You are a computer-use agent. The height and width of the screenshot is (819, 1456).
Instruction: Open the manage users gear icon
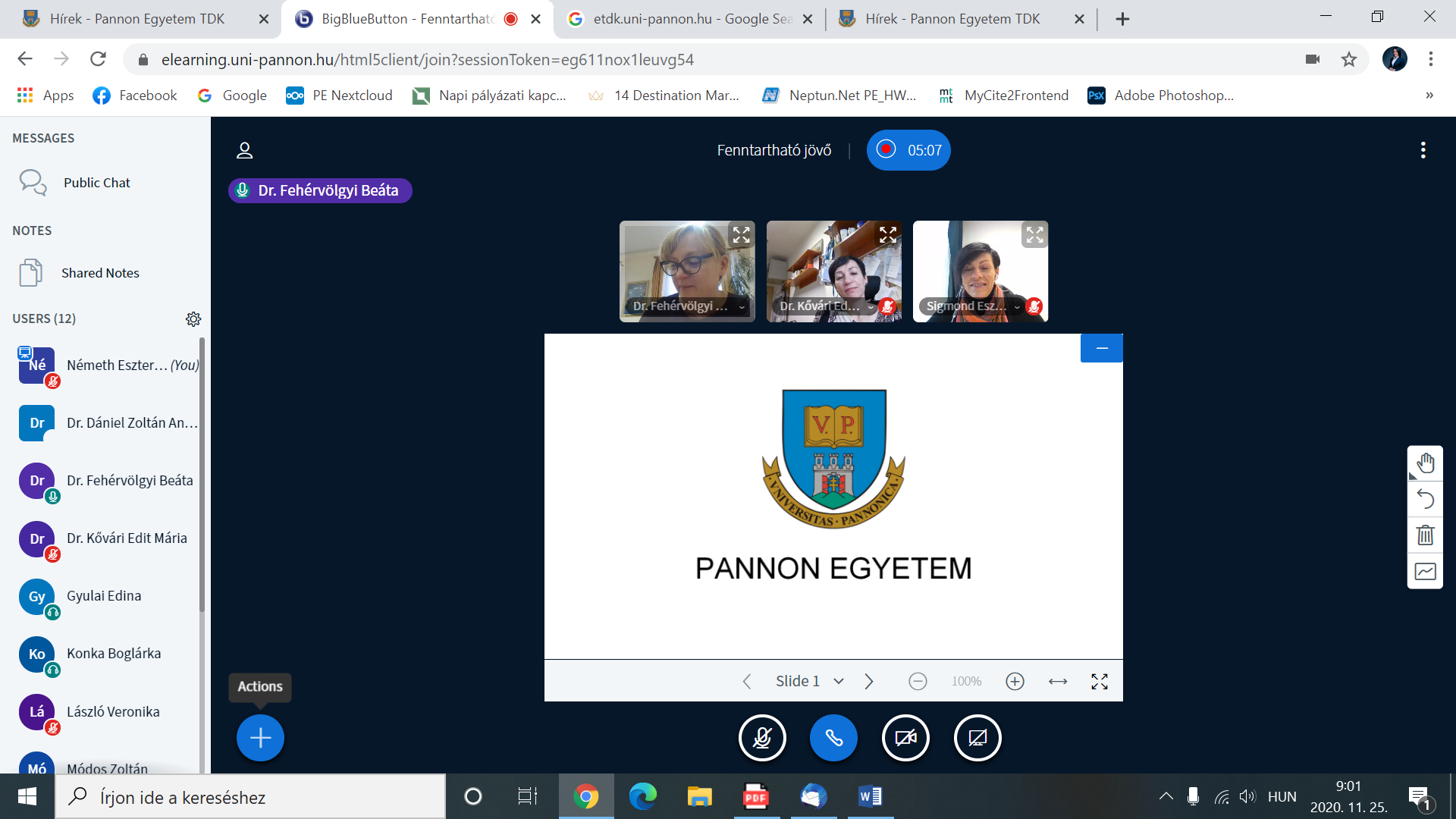193,318
